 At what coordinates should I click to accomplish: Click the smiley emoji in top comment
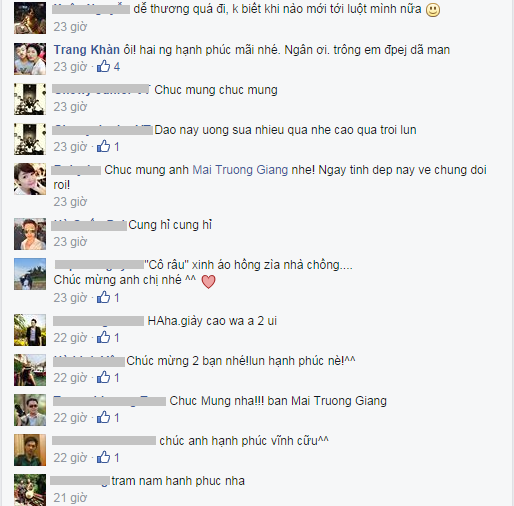click(433, 10)
